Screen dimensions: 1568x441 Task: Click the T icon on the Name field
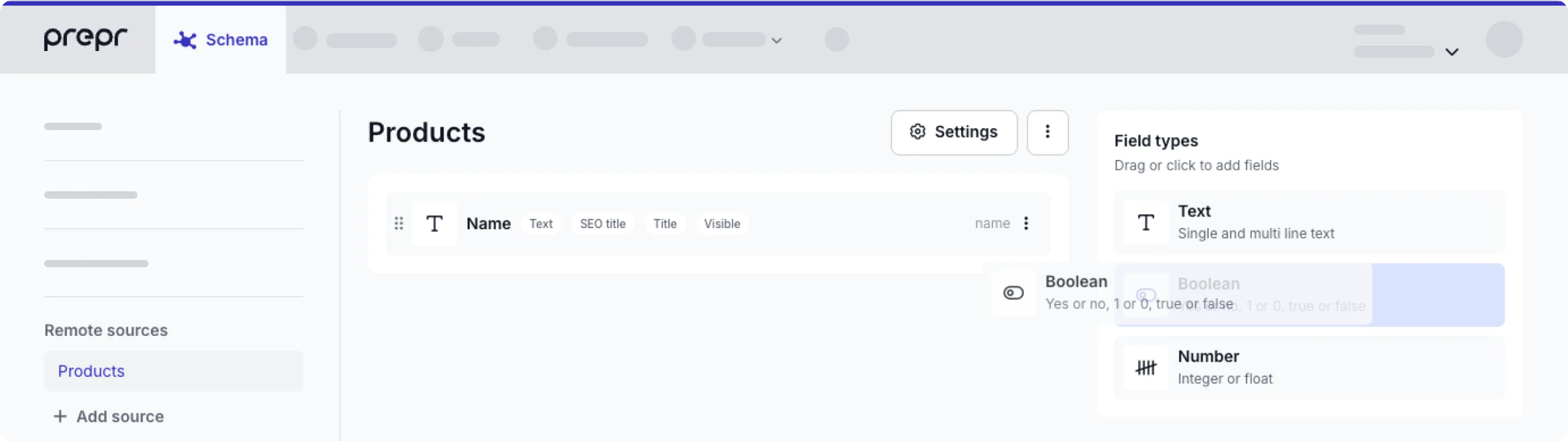pyautogui.click(x=434, y=223)
